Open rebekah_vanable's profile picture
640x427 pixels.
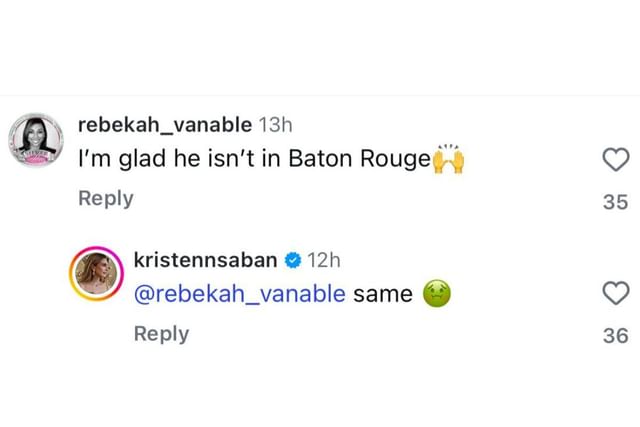pyautogui.click(x=38, y=139)
